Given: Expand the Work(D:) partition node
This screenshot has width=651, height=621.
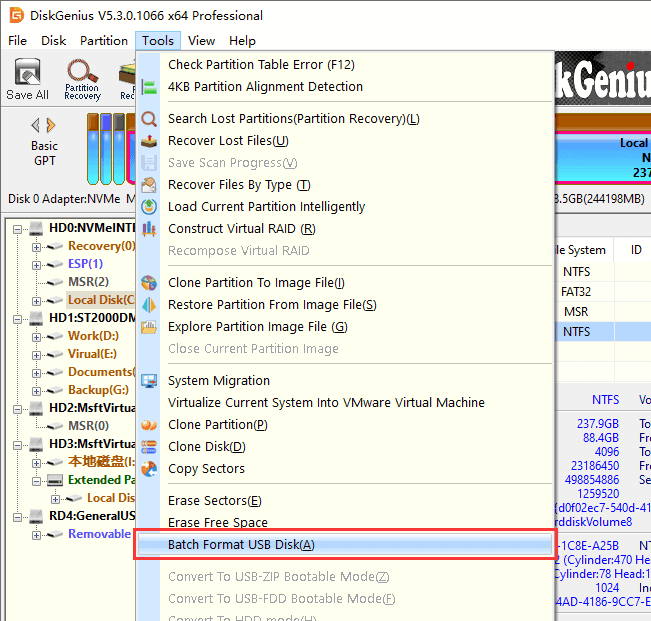Looking at the screenshot, I should (x=37, y=336).
